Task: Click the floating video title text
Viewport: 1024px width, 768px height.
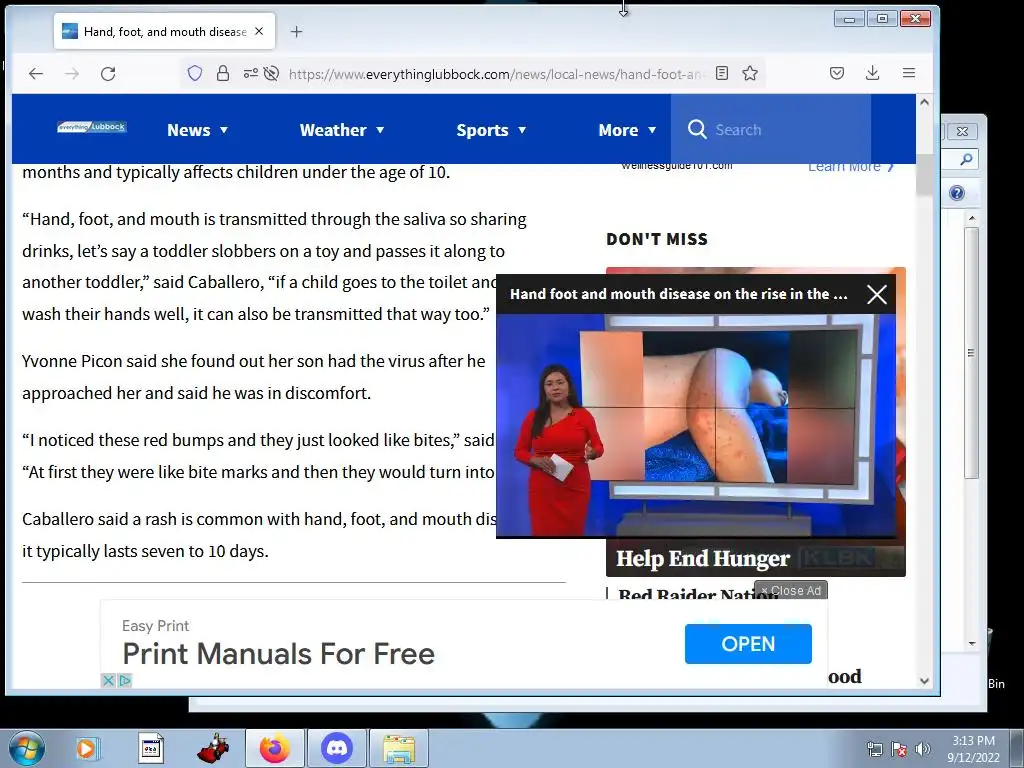Action: coord(679,294)
